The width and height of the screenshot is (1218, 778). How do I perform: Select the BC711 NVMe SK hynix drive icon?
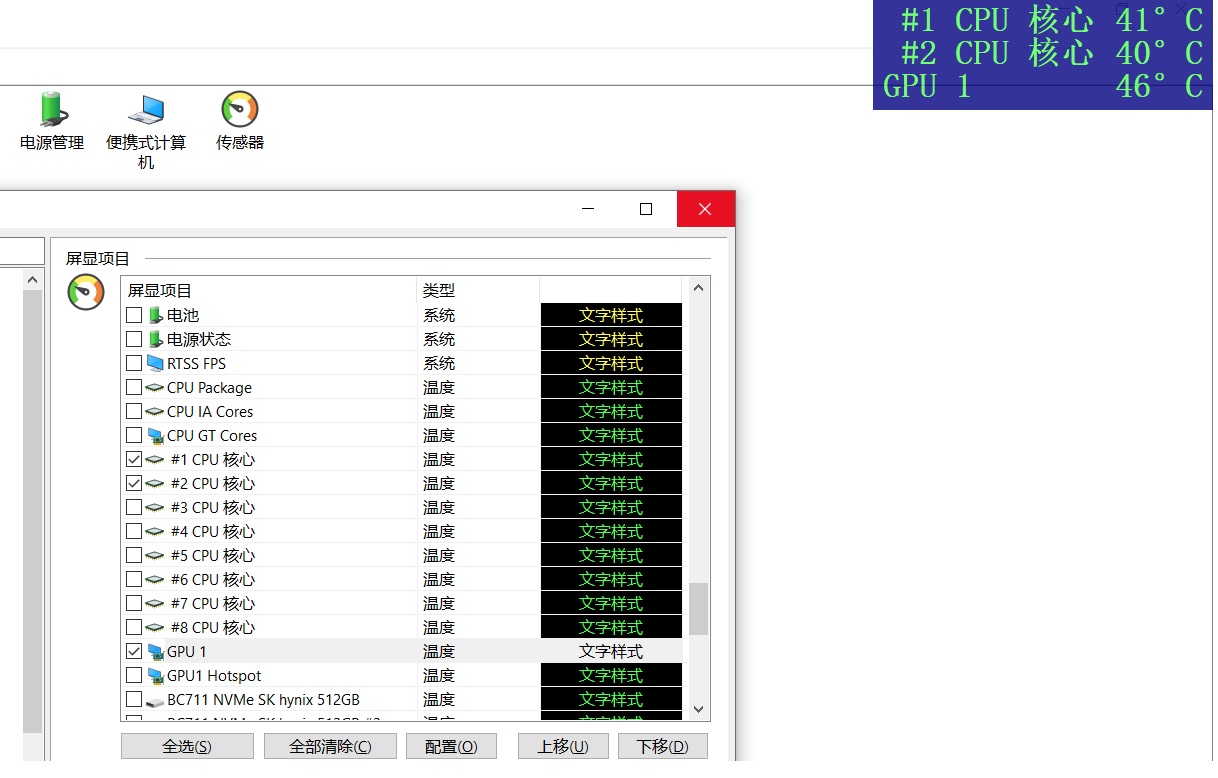(x=155, y=700)
